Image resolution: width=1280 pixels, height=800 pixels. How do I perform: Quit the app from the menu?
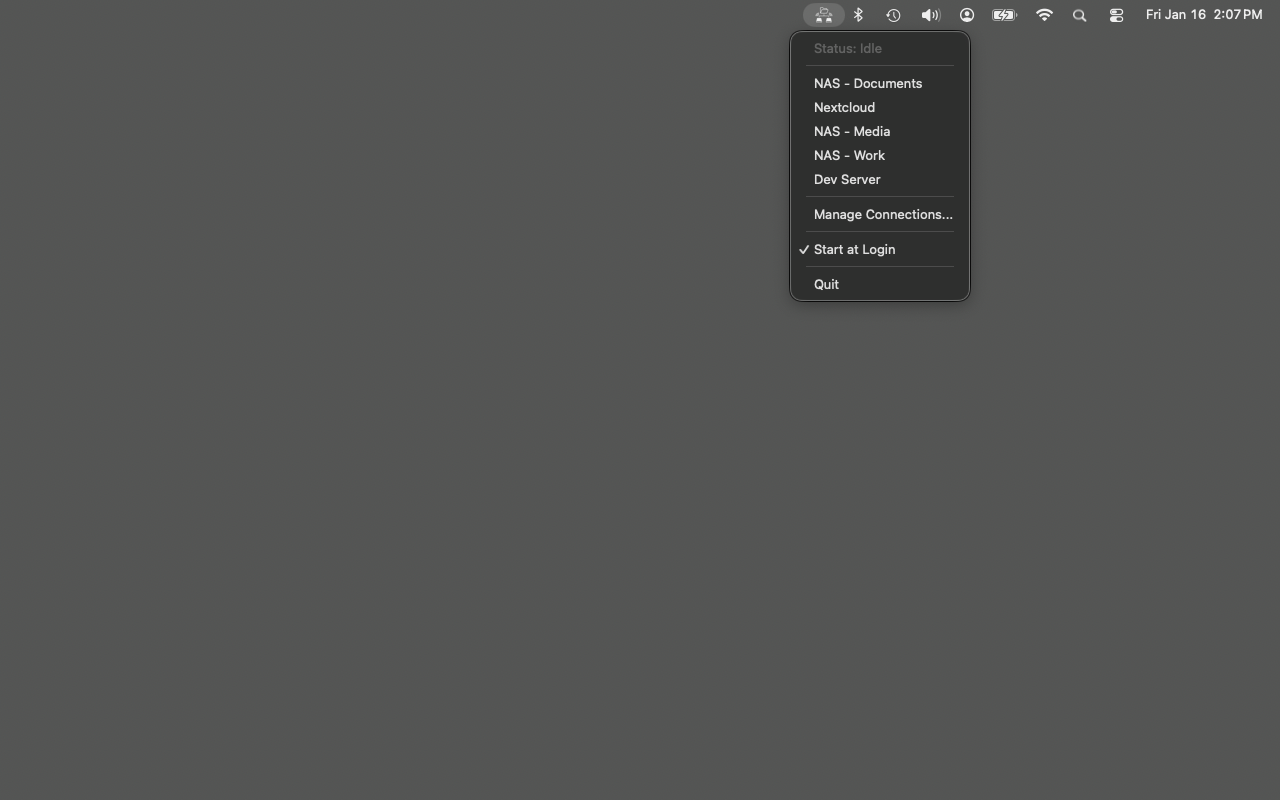(x=880, y=284)
